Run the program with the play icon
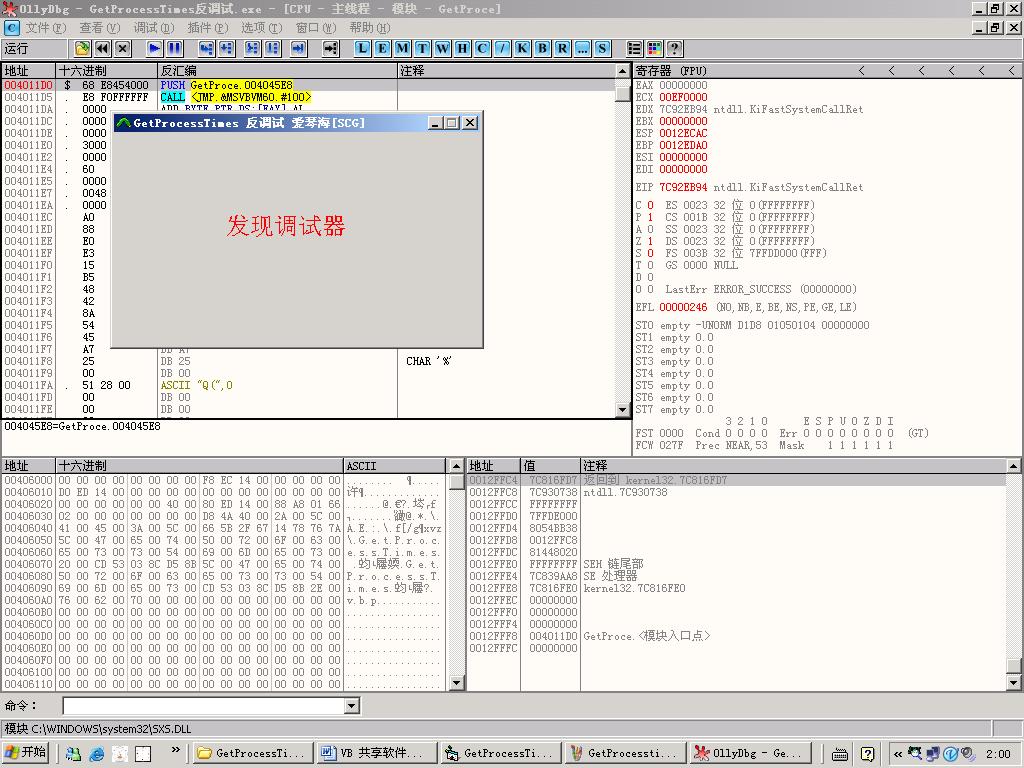Image resolution: width=1024 pixels, height=768 pixels. [x=154, y=48]
